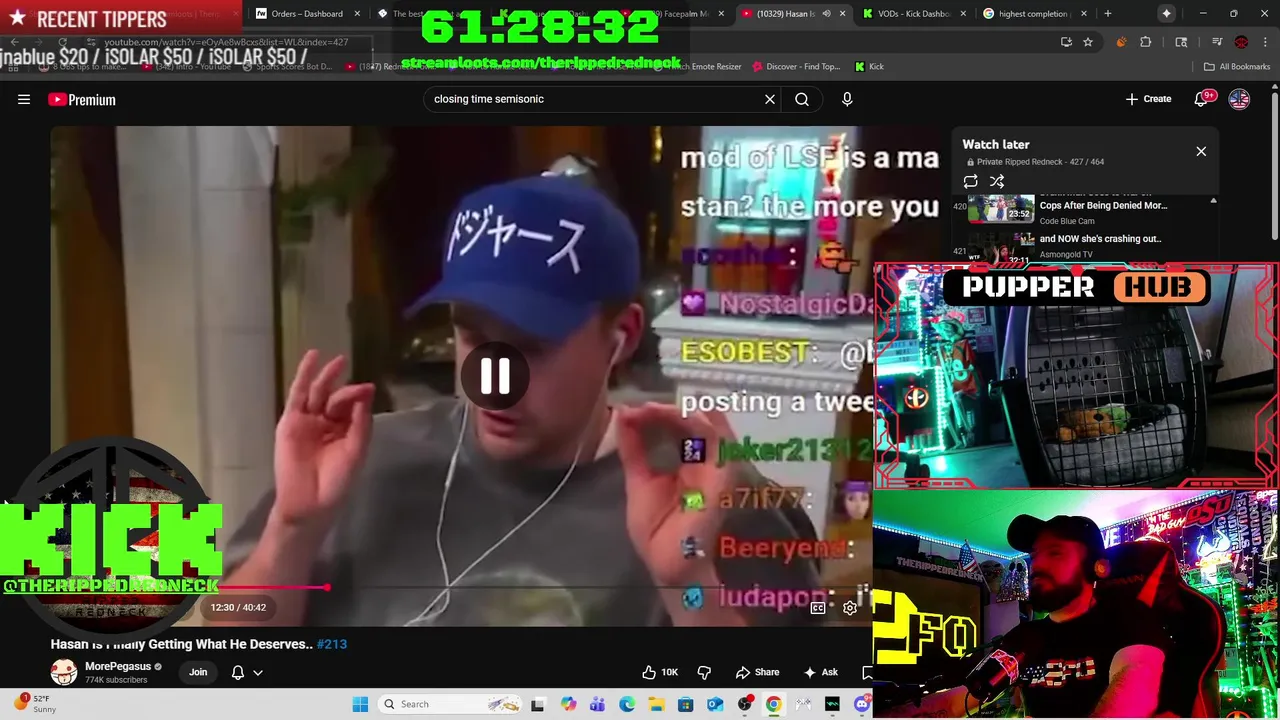Open File Explorer from the taskbar
The height and width of the screenshot is (720, 1280).
point(656,704)
